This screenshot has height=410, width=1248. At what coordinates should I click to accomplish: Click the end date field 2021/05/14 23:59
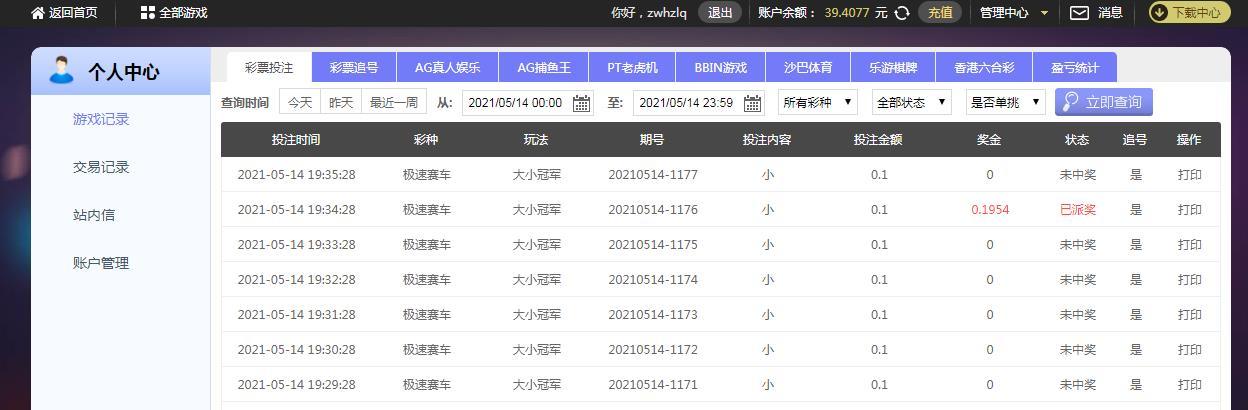[699, 102]
